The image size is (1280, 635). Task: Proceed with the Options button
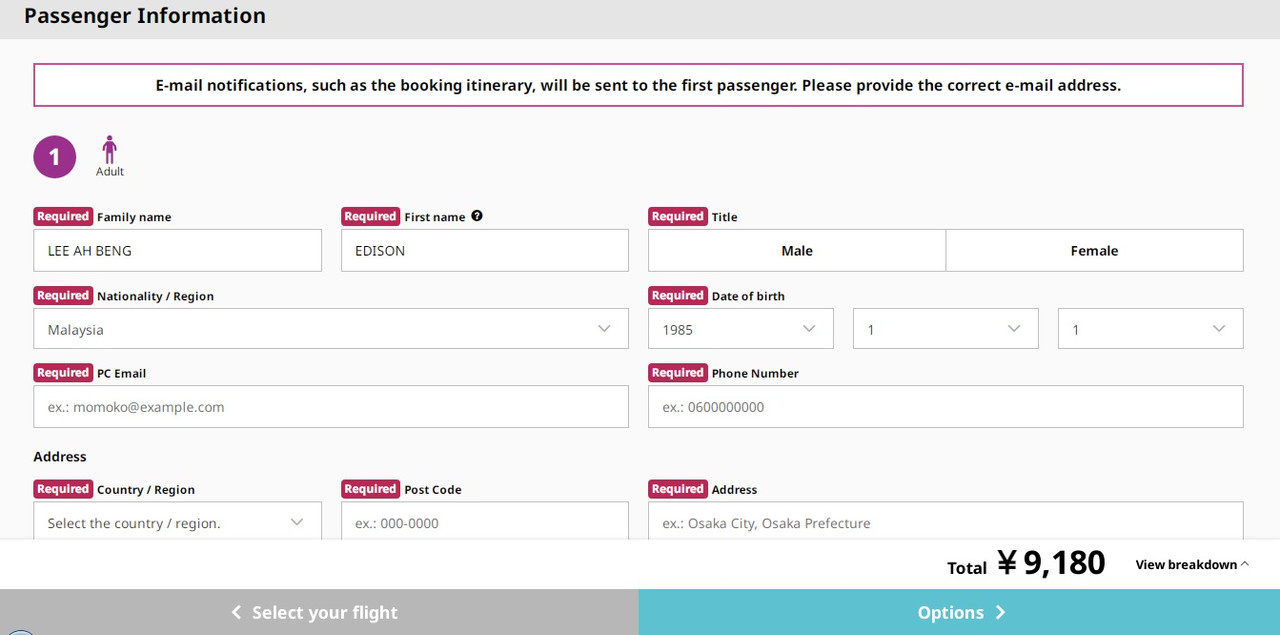(958, 612)
